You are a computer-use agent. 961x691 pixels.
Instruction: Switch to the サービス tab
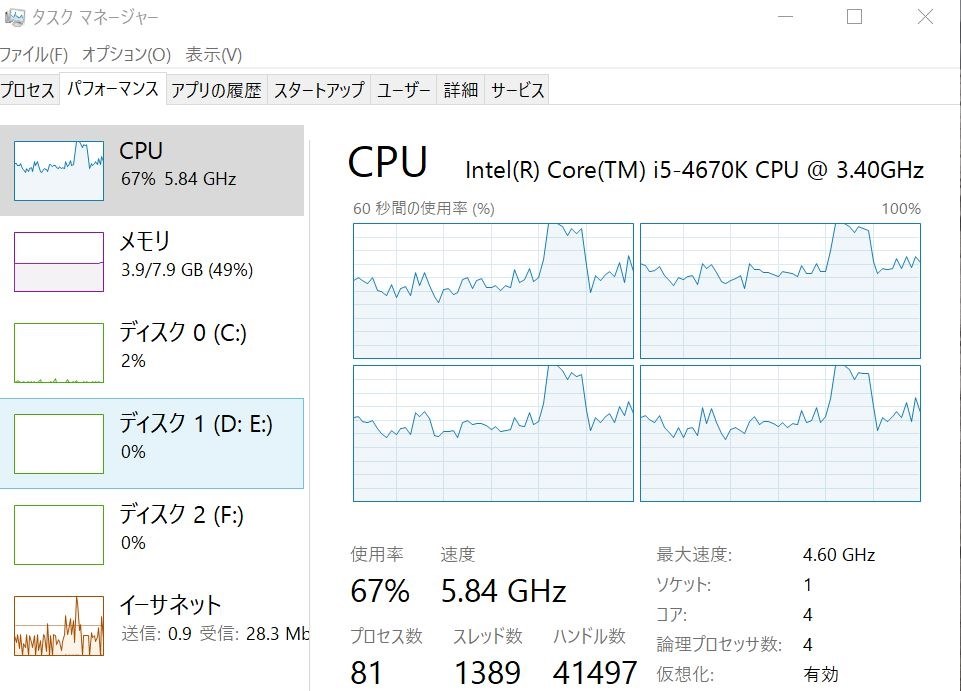tap(517, 90)
